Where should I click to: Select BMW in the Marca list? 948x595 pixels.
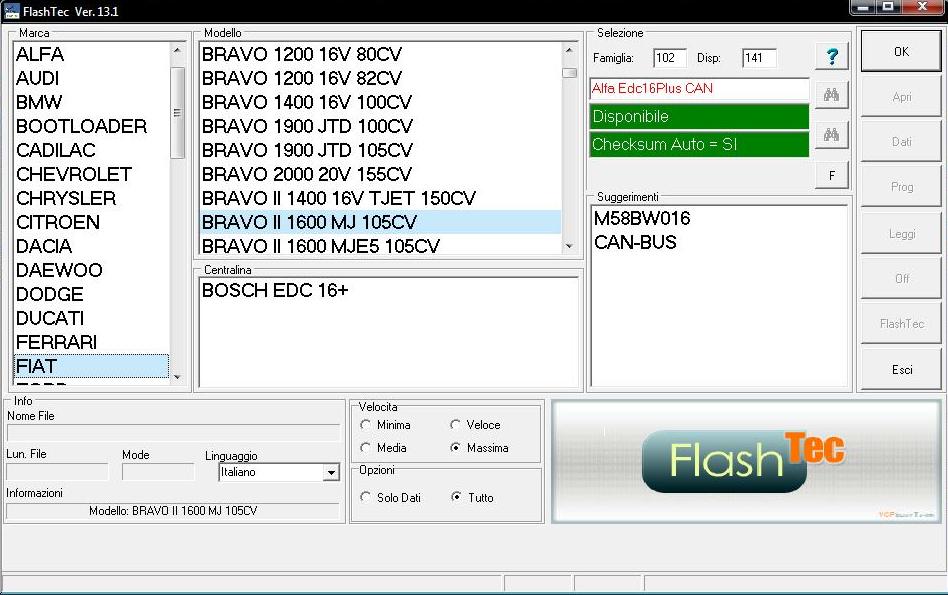coord(91,102)
